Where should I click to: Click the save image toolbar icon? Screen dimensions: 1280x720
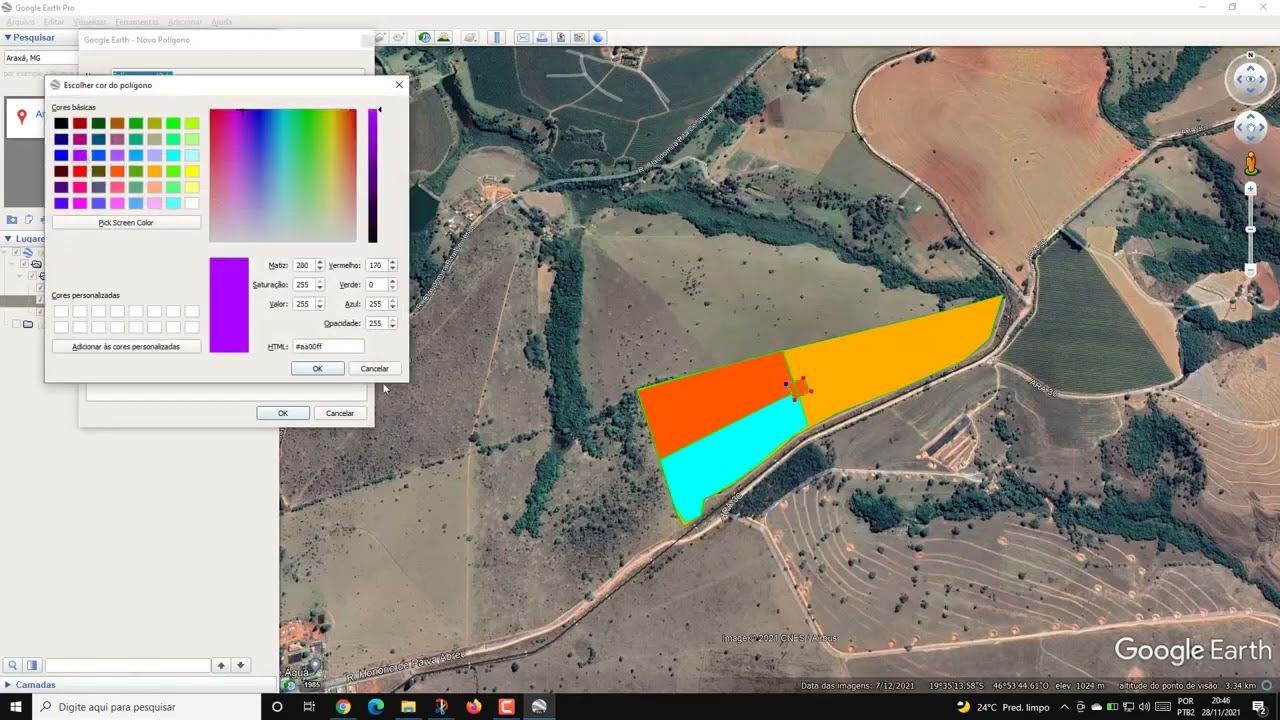tap(561, 37)
